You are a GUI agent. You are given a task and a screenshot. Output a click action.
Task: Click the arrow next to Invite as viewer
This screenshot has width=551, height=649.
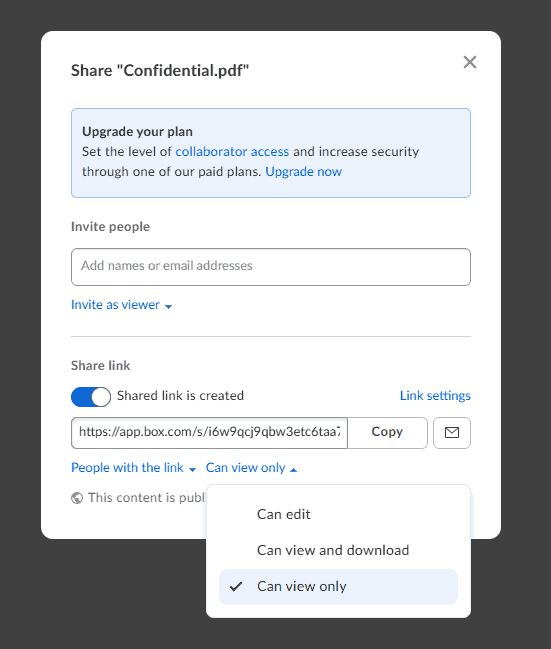click(168, 307)
